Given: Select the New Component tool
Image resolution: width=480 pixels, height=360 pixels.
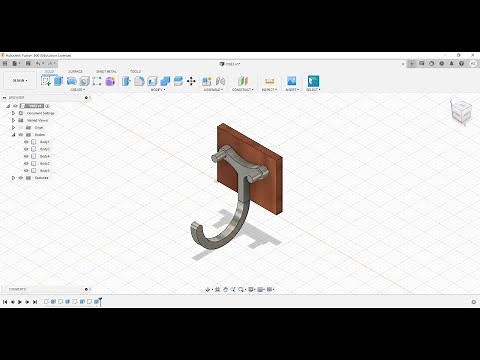Looking at the screenshot, I should 207,81.
